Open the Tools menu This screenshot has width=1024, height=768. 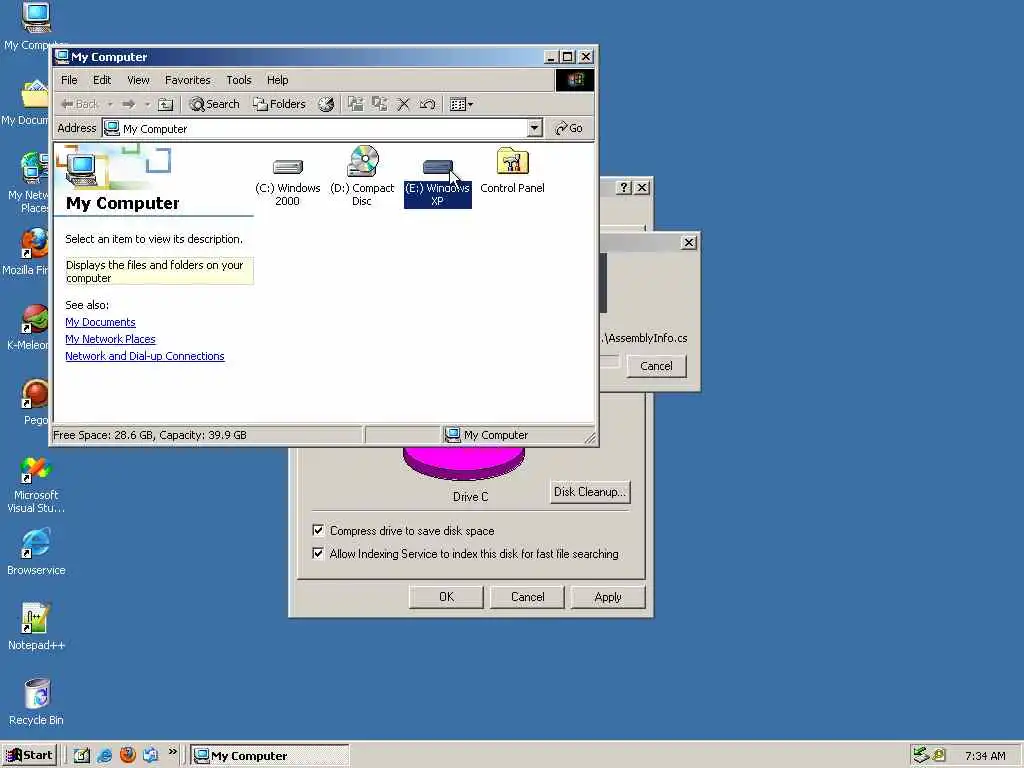(239, 80)
